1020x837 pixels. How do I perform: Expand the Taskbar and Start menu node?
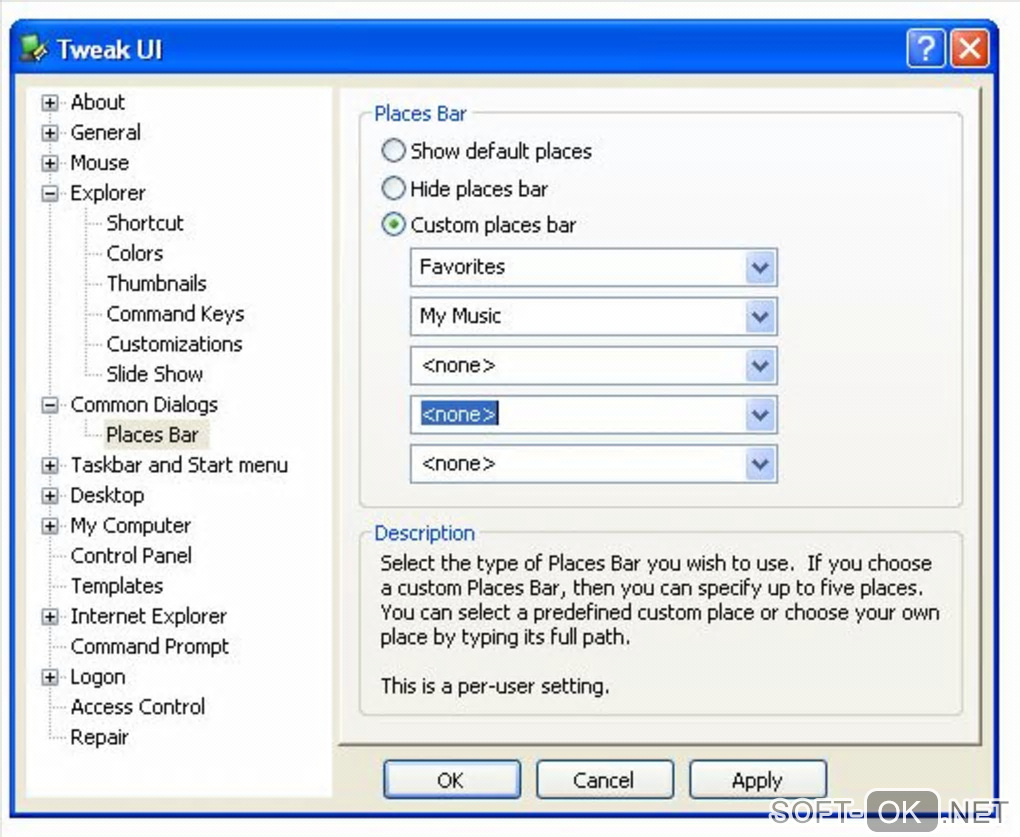click(50, 466)
